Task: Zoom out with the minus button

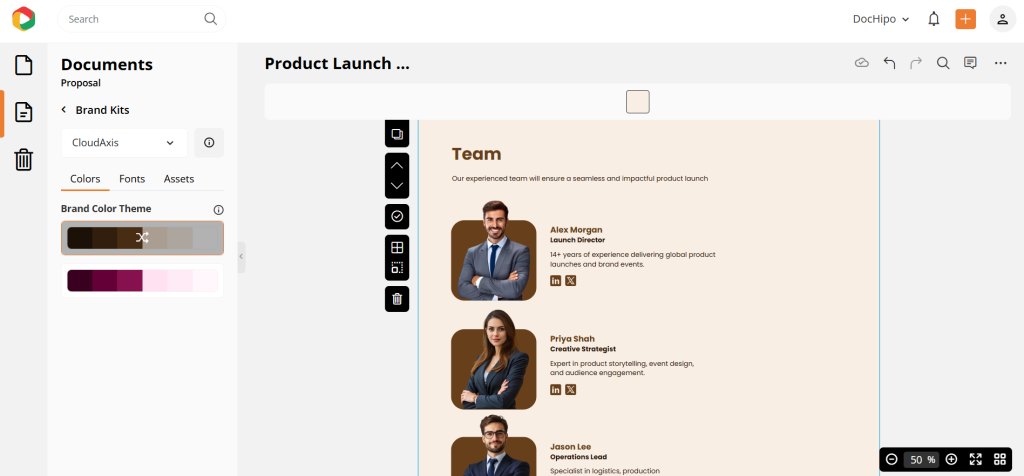Action: tap(891, 459)
